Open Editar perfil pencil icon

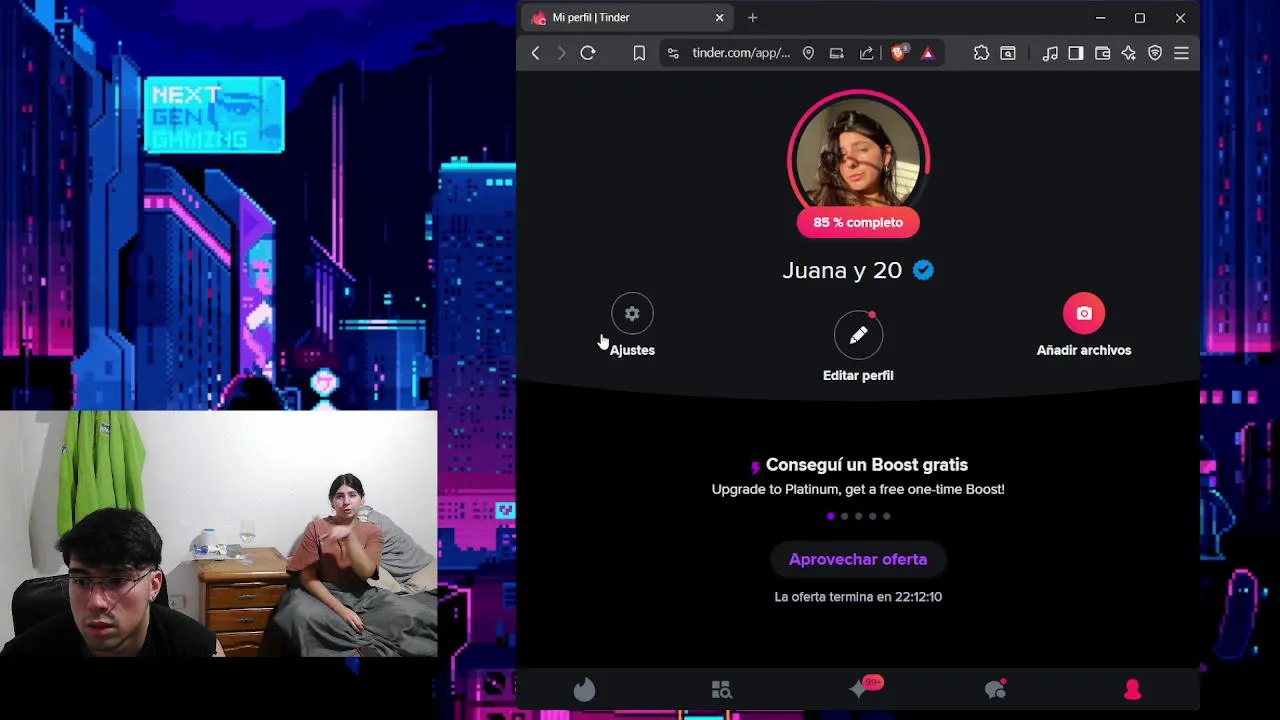[x=858, y=337]
